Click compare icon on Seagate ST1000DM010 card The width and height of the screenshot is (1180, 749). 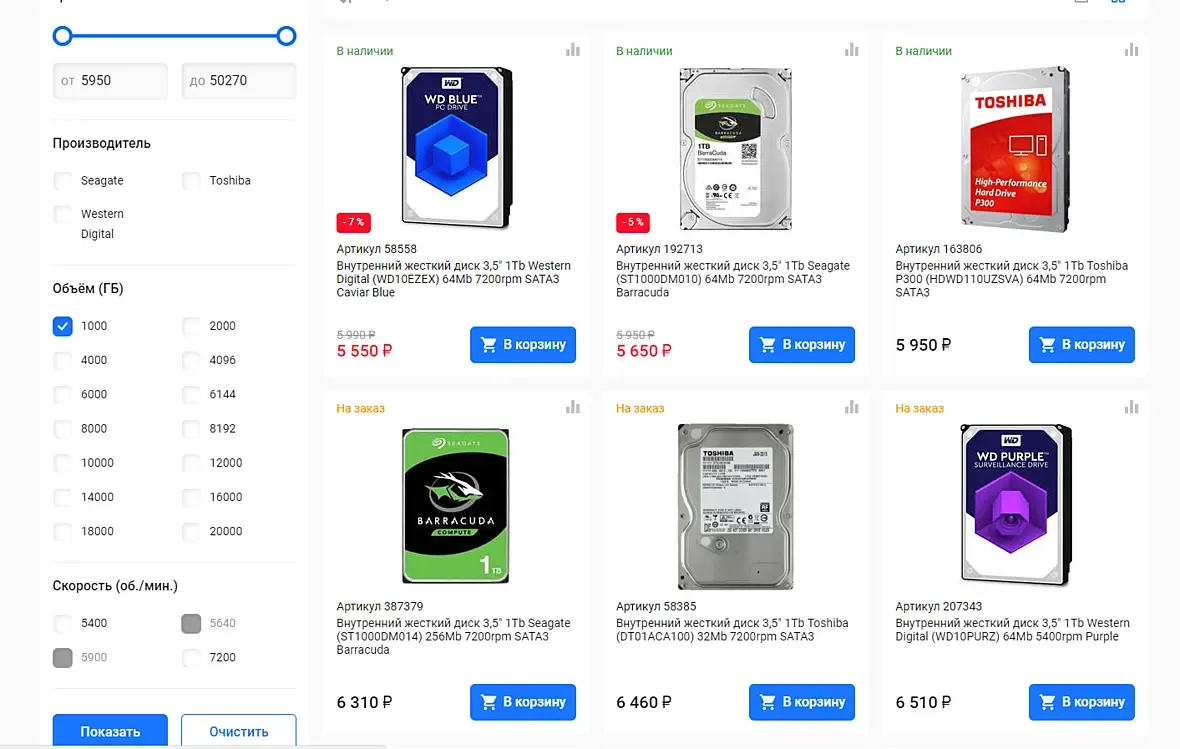pos(852,50)
